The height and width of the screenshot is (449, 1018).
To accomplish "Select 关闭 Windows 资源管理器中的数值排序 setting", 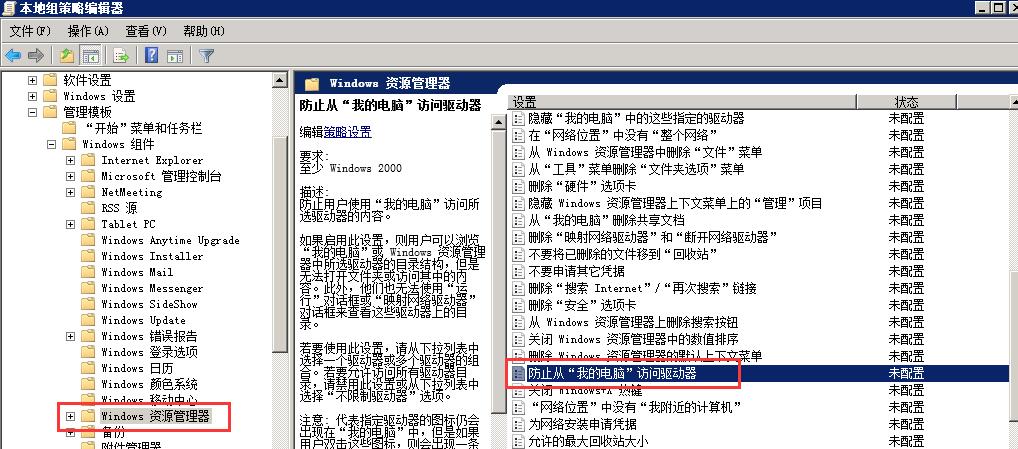I will pyautogui.click(x=633, y=339).
